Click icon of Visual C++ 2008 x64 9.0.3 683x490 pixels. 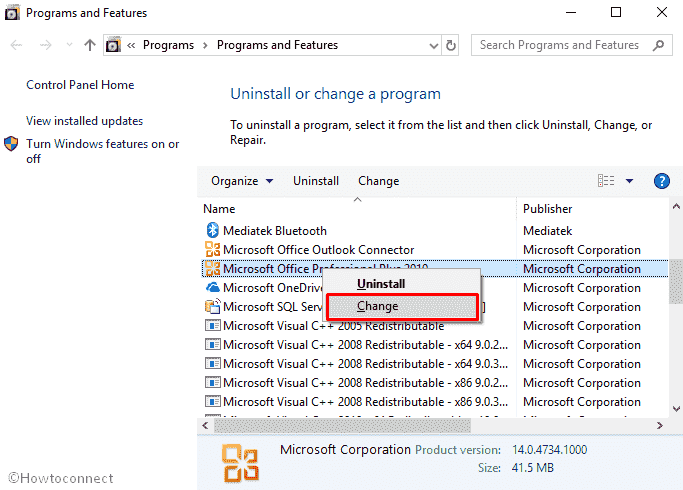[x=213, y=363]
